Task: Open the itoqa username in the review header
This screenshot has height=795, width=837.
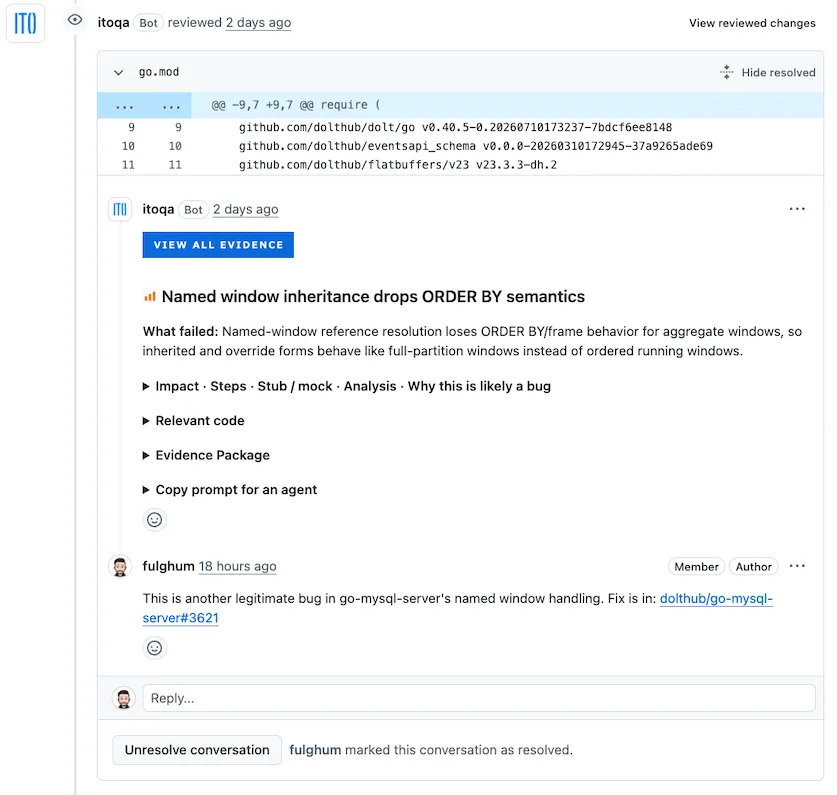Action: pyautogui.click(x=113, y=22)
